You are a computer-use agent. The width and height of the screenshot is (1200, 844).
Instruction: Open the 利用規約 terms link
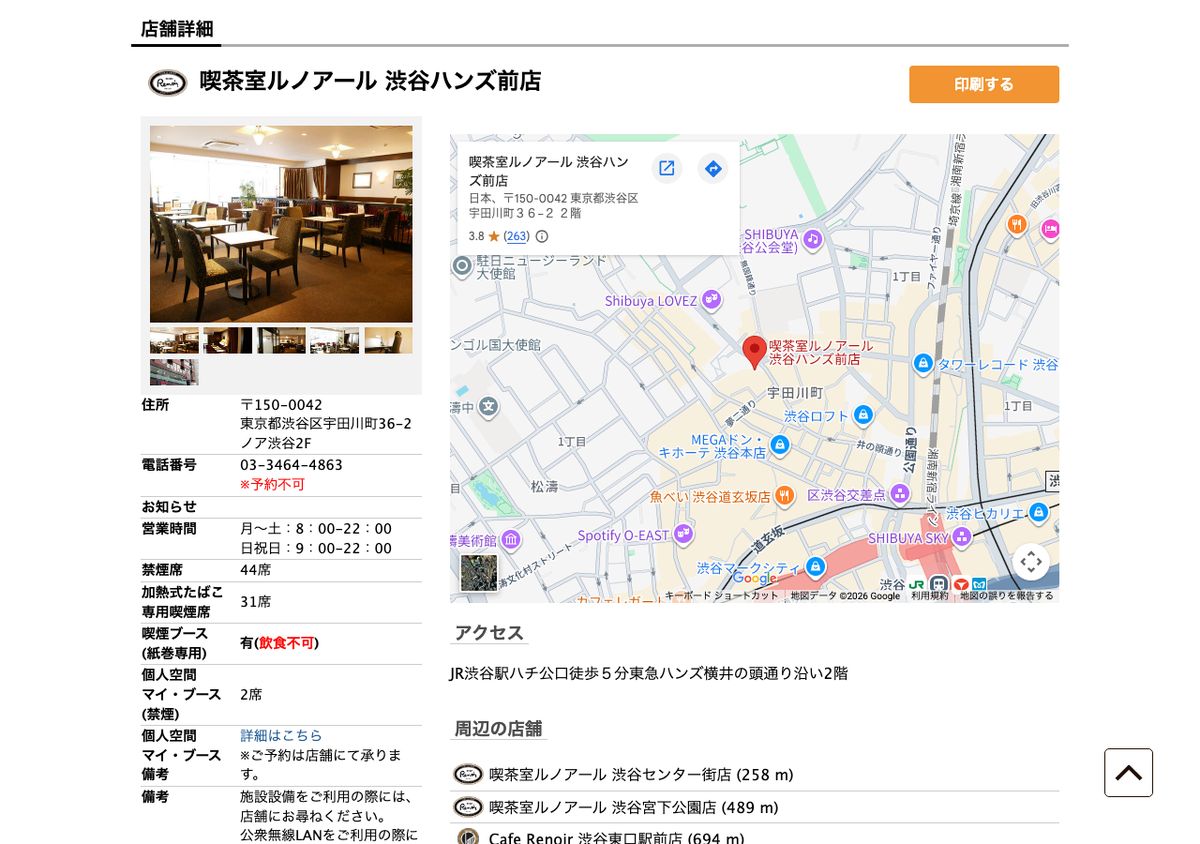point(930,596)
